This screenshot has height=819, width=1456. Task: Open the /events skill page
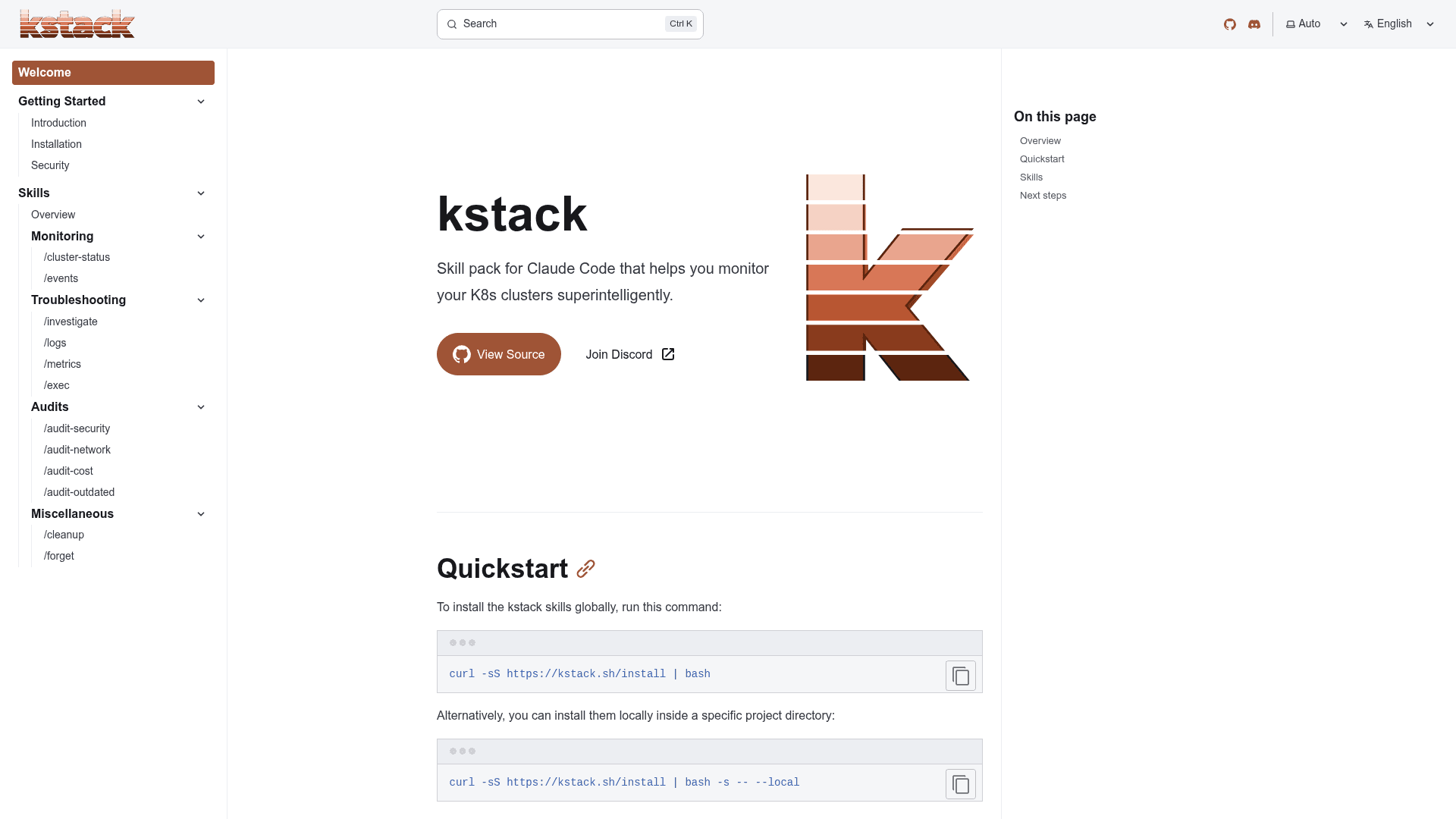pyautogui.click(x=61, y=278)
